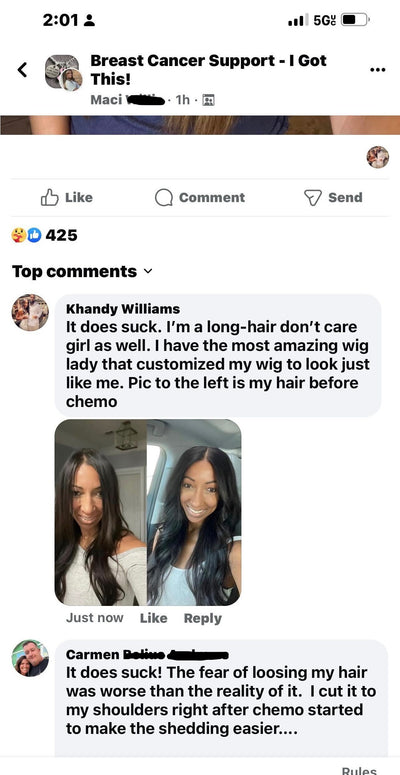Open the before-chemo hair photo on left

coord(101,513)
